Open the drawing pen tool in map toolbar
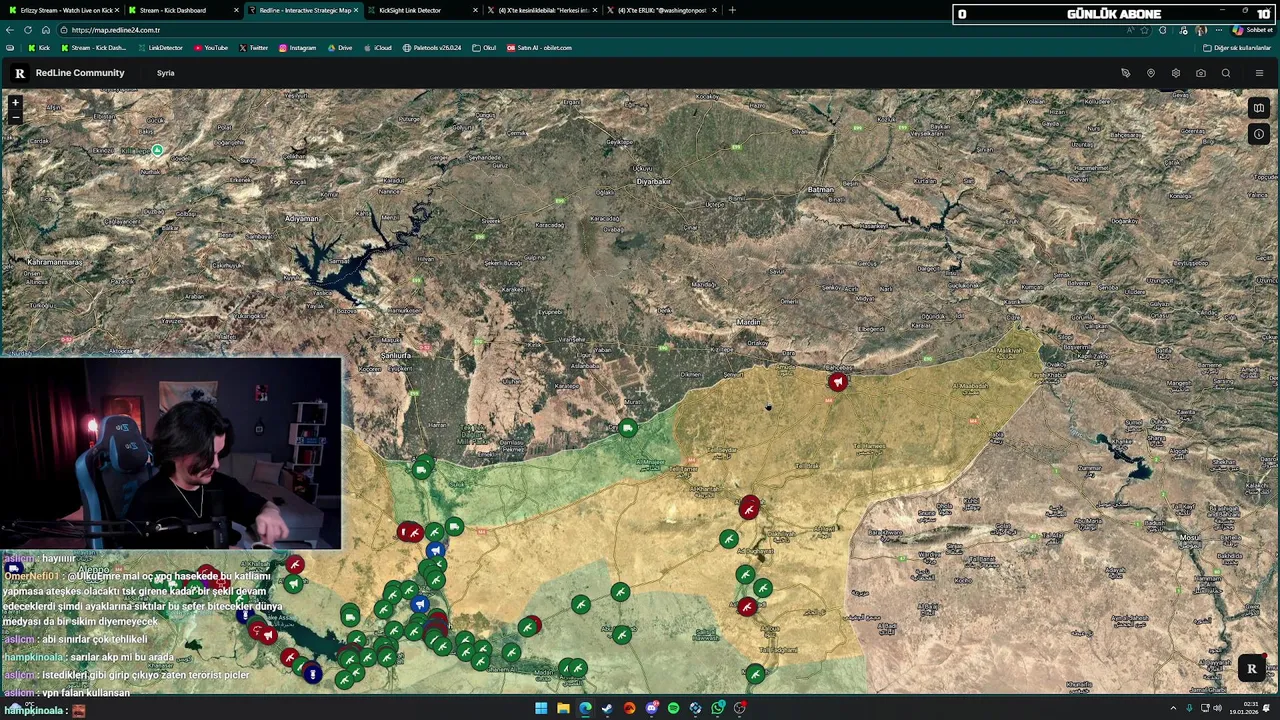1280x720 pixels. click(1126, 73)
